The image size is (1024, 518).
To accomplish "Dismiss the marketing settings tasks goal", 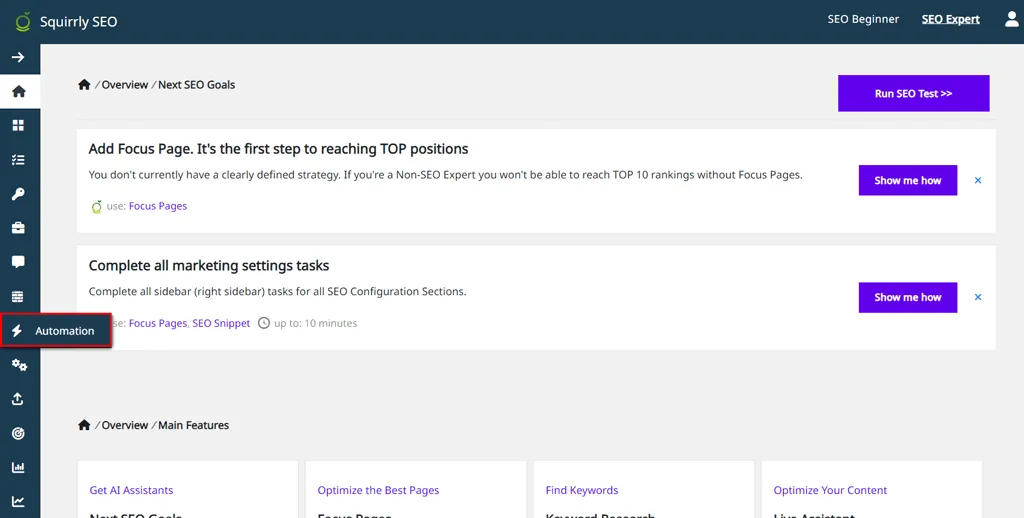I will click(x=978, y=297).
